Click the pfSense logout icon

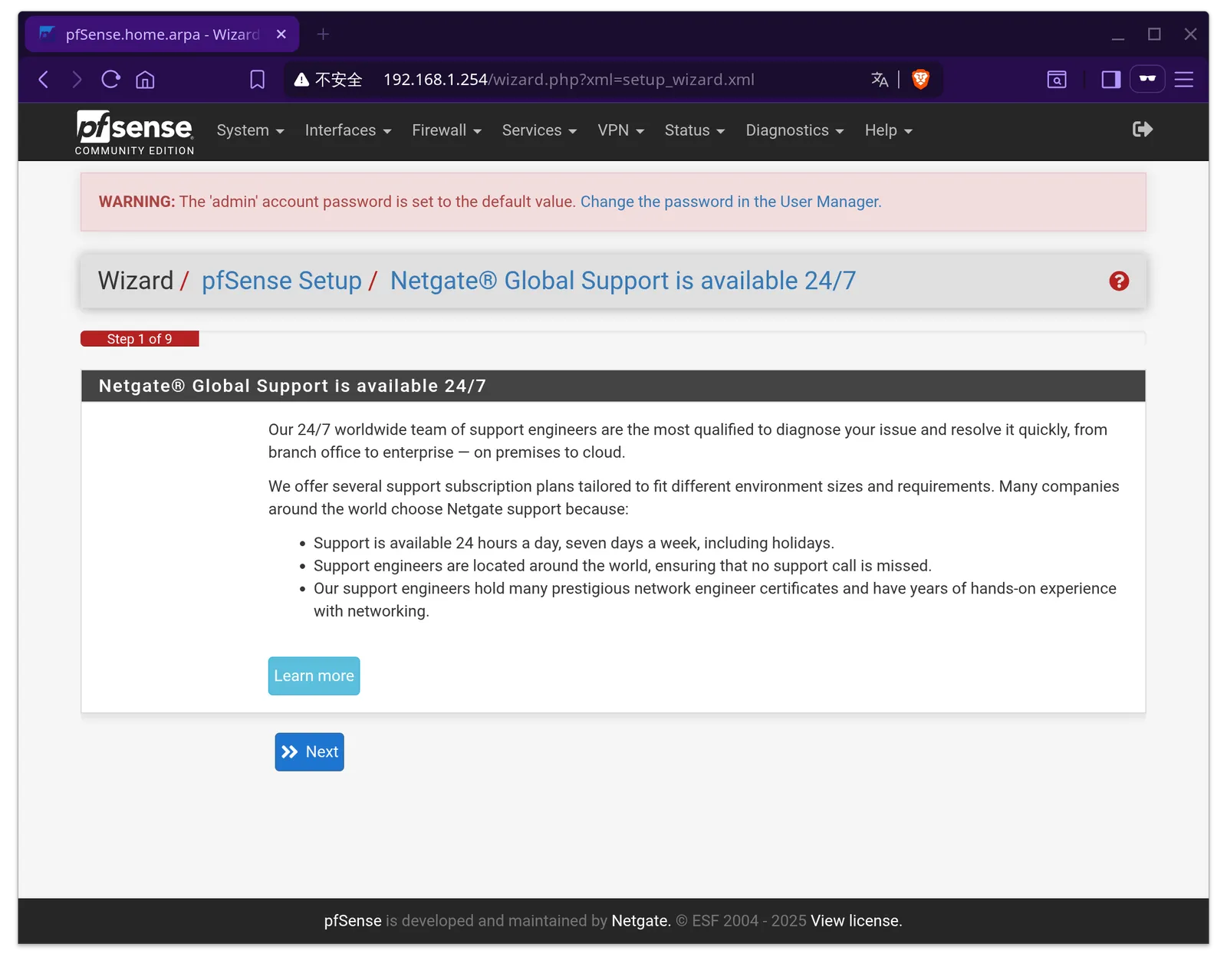pyautogui.click(x=1143, y=130)
